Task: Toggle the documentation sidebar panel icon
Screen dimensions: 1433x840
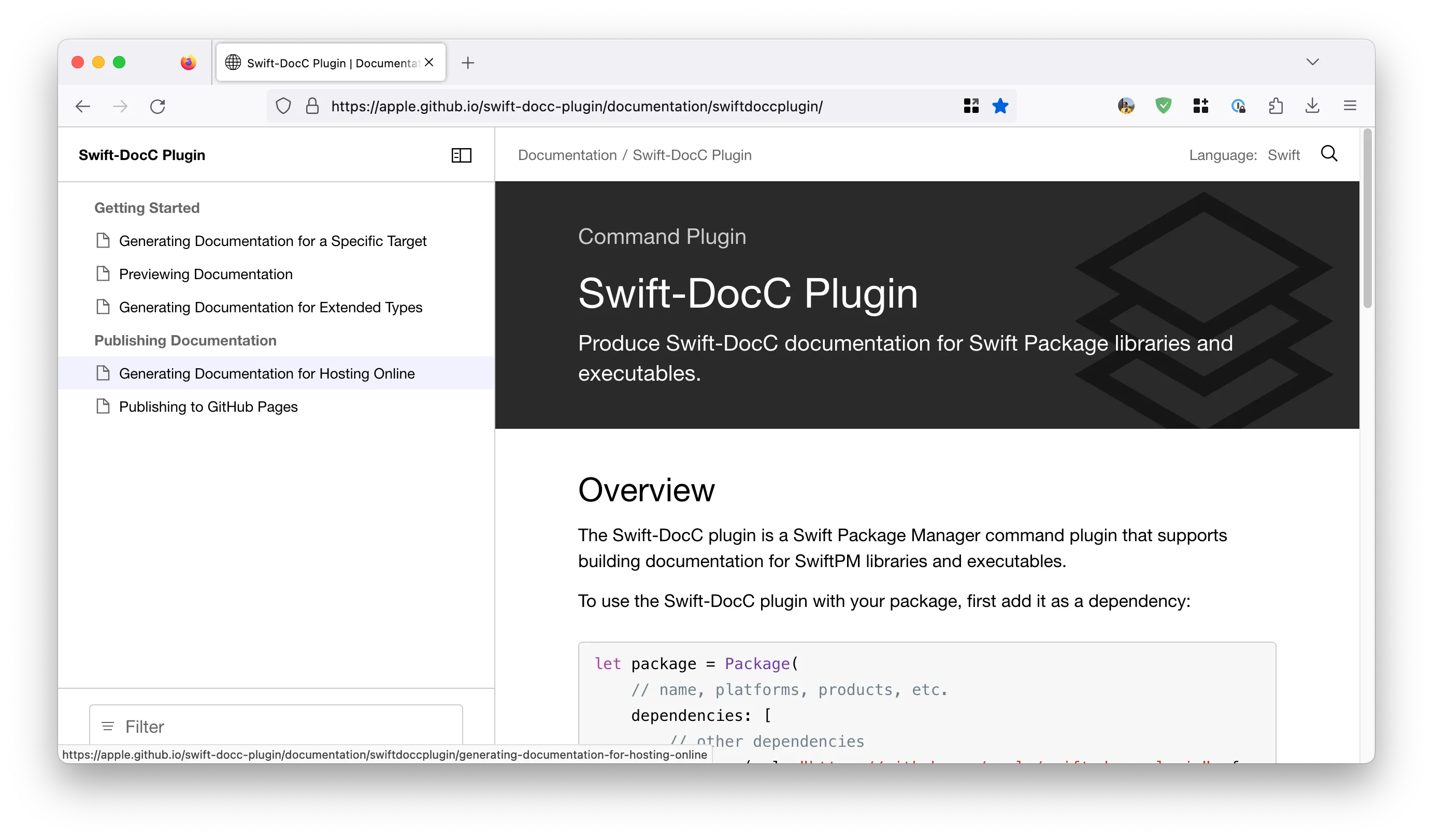Action: tap(461, 155)
